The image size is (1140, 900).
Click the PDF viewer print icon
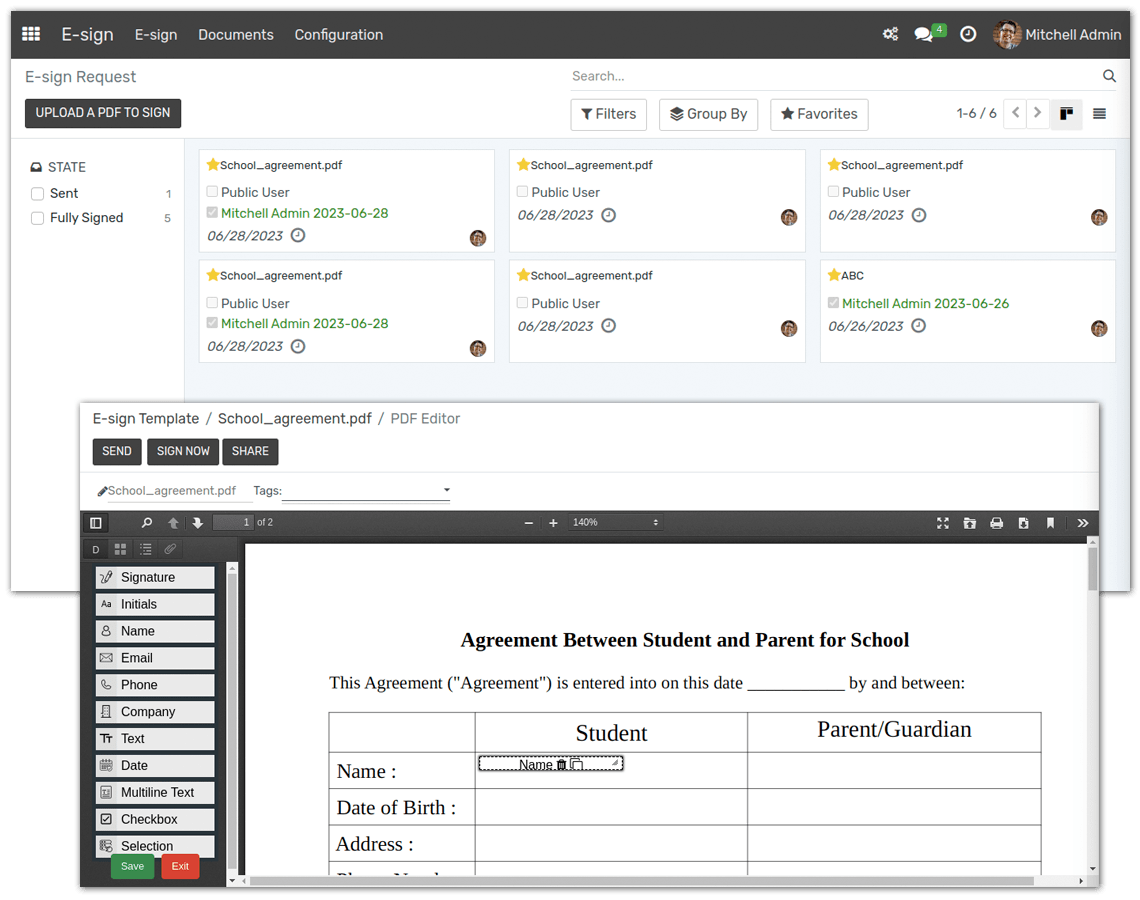(997, 523)
